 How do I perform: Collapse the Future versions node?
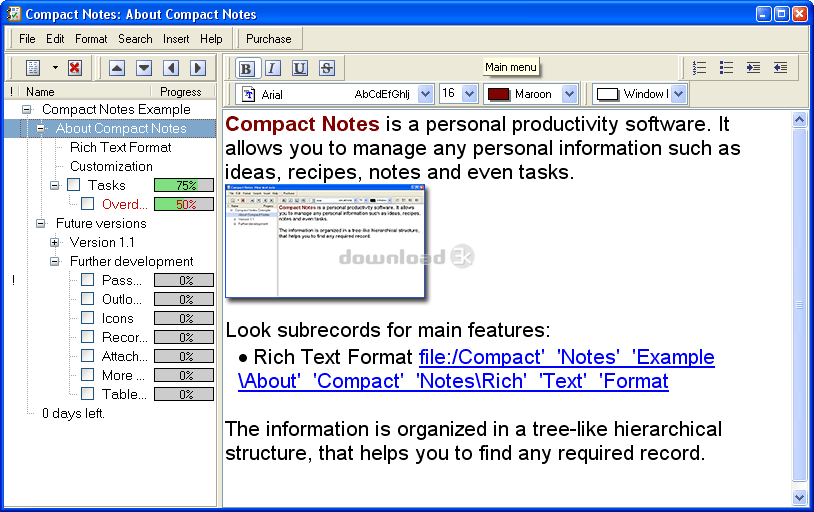pos(40,223)
